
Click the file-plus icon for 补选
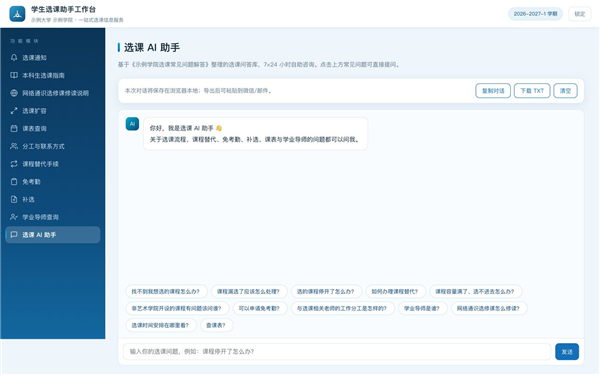pos(14,199)
